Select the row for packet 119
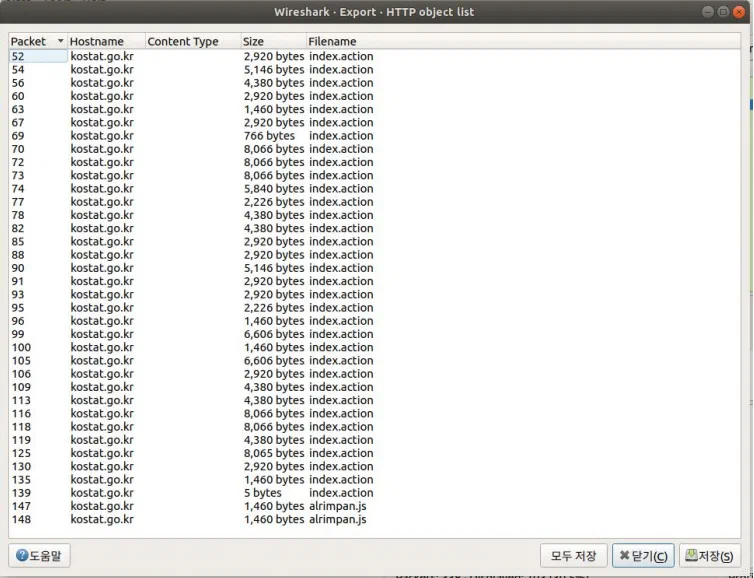The width and height of the screenshot is (754, 578). tap(375, 440)
